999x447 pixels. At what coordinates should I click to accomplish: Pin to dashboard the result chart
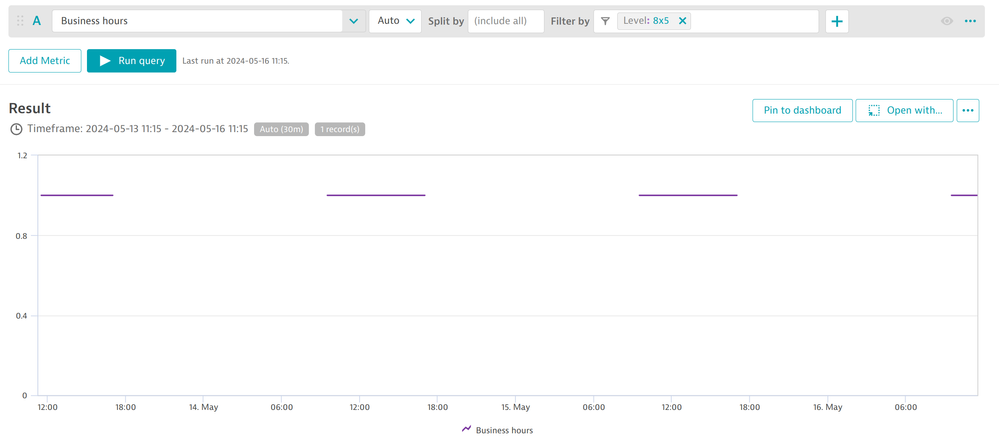pos(802,110)
